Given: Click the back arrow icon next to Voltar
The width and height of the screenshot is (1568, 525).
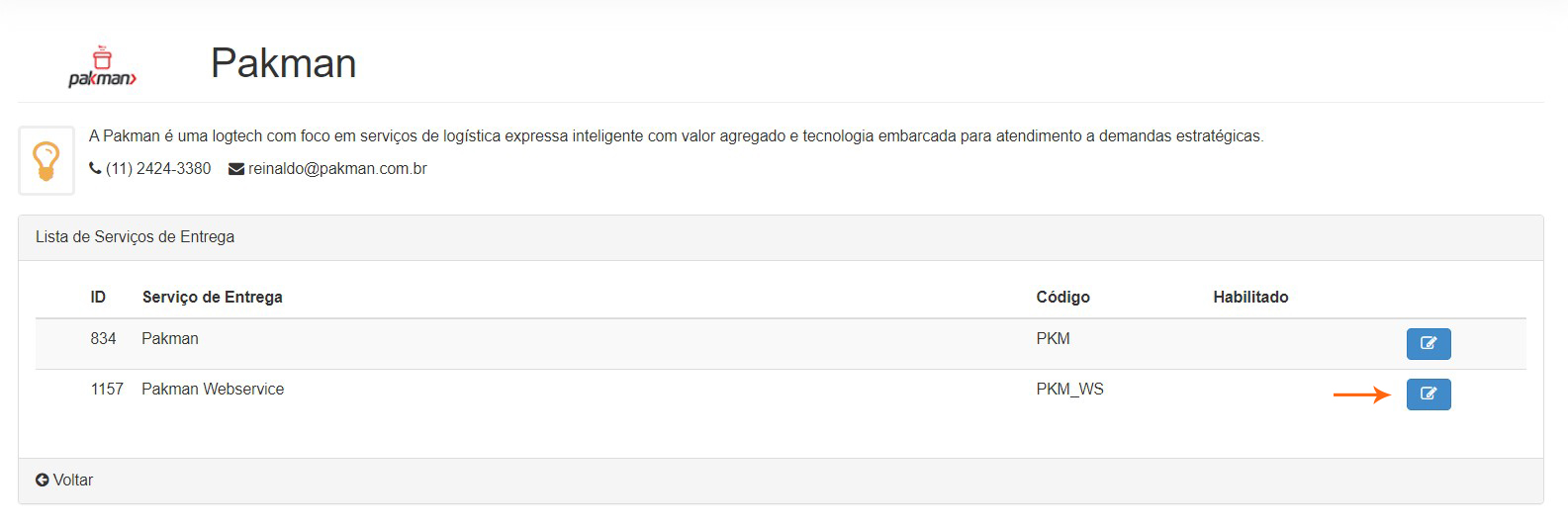Looking at the screenshot, I should [x=43, y=480].
